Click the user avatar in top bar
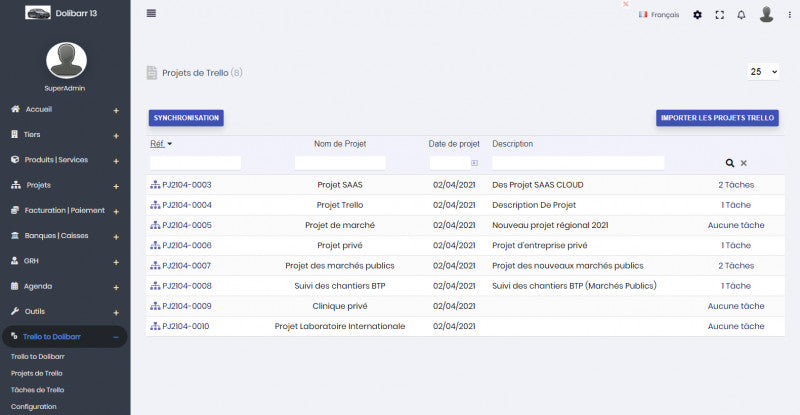This screenshot has height=415, width=800. point(766,14)
